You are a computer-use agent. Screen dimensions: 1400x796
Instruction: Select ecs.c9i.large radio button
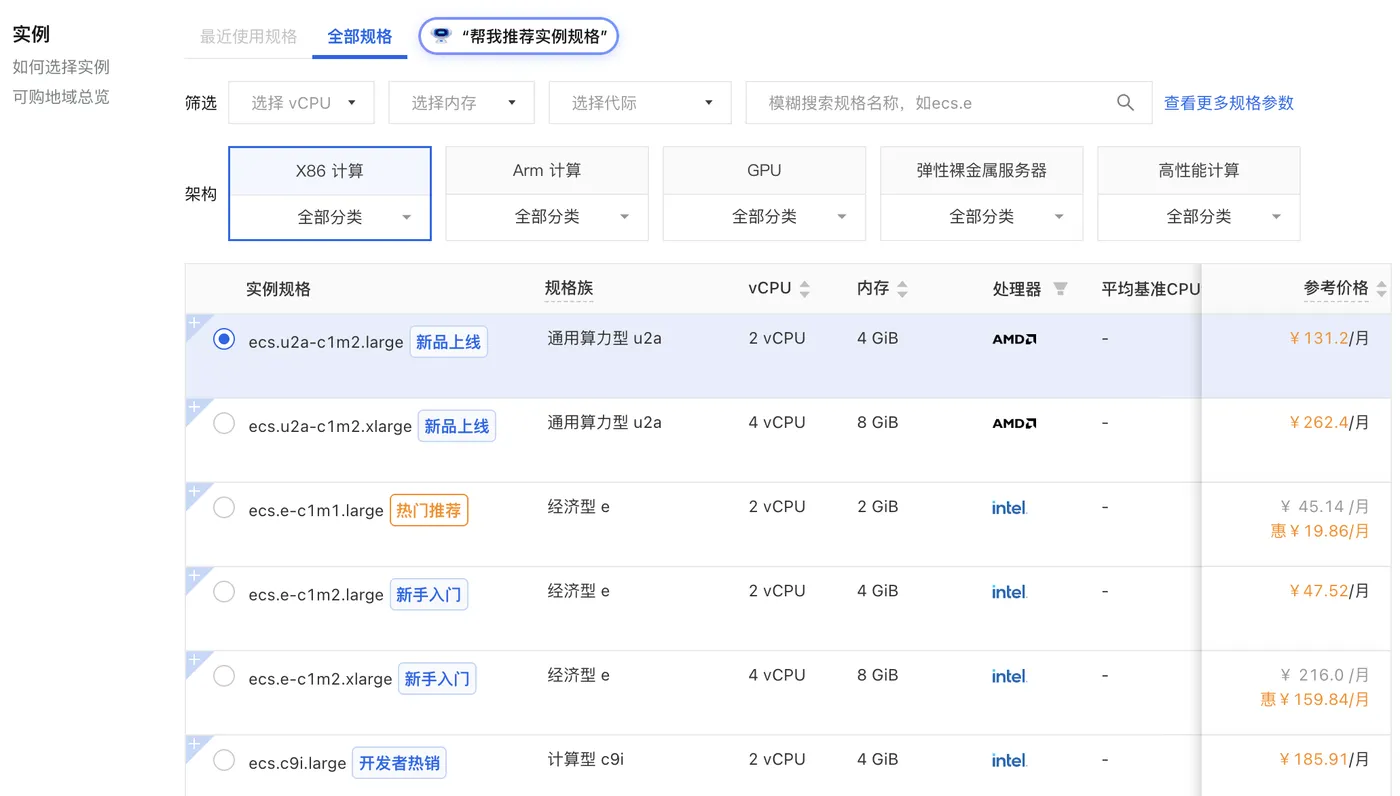[x=224, y=761]
